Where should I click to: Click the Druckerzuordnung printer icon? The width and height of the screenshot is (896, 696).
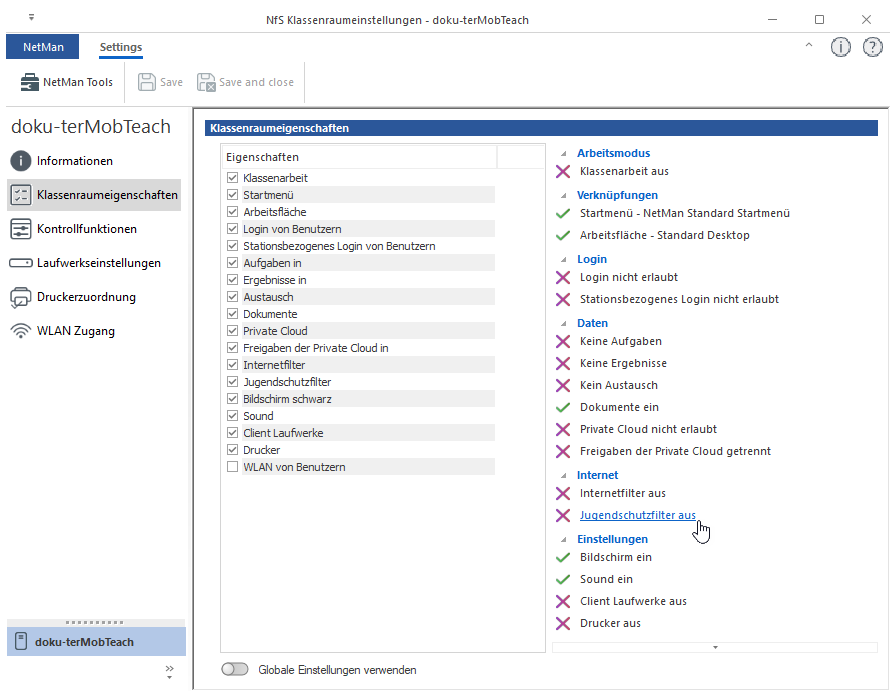click(21, 297)
